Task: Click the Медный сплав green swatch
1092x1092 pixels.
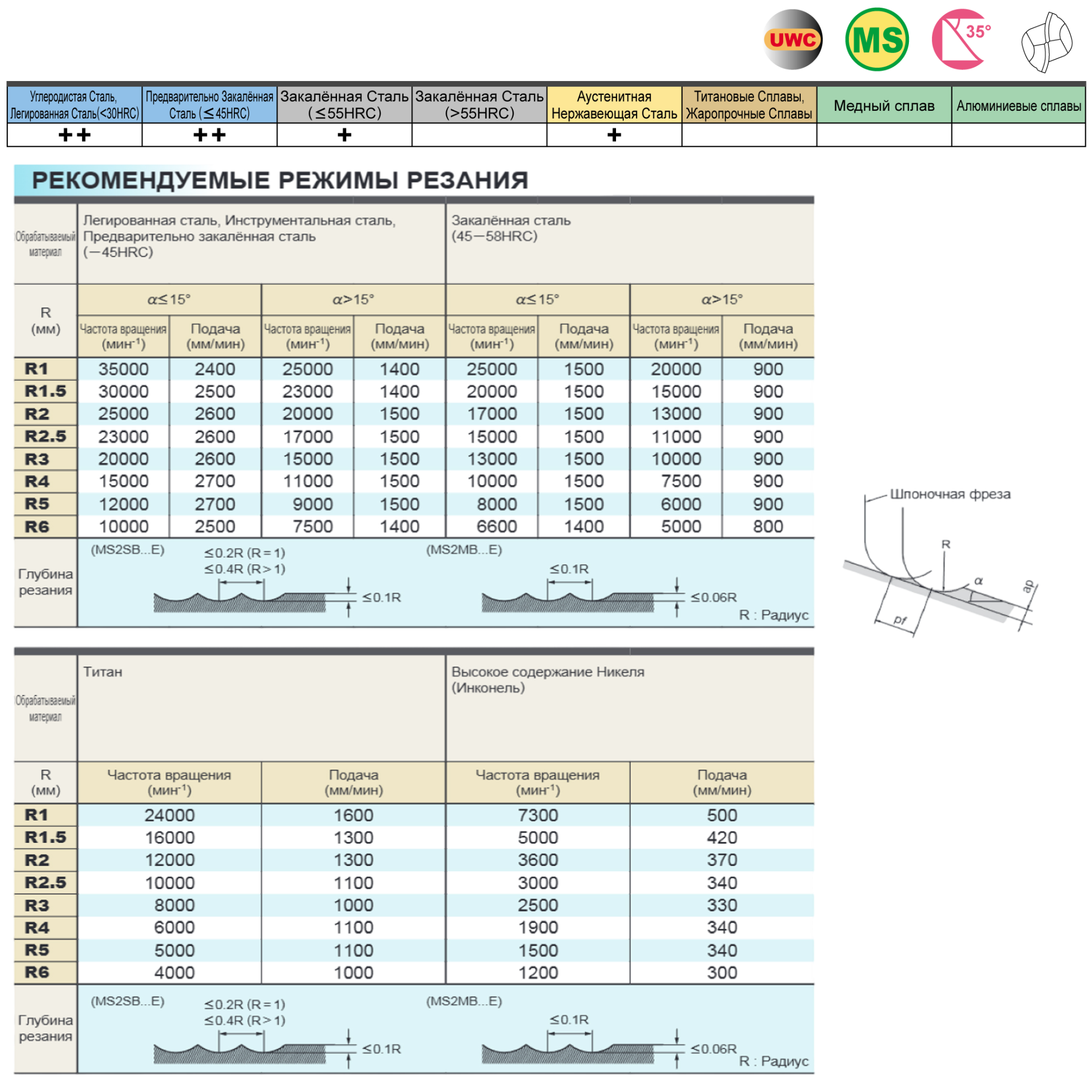Action: pyautogui.click(x=884, y=105)
